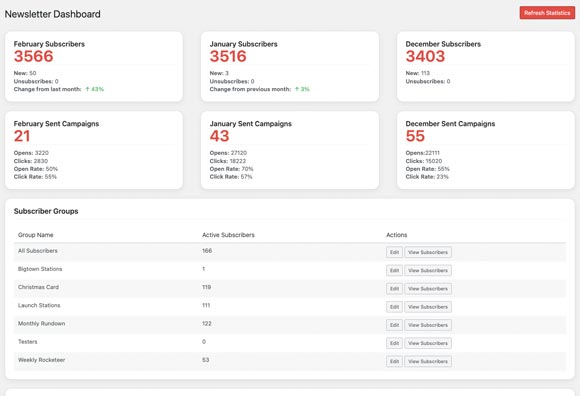Edit the Launch Stations group
Screen dimensions: 580x396
[394, 307]
